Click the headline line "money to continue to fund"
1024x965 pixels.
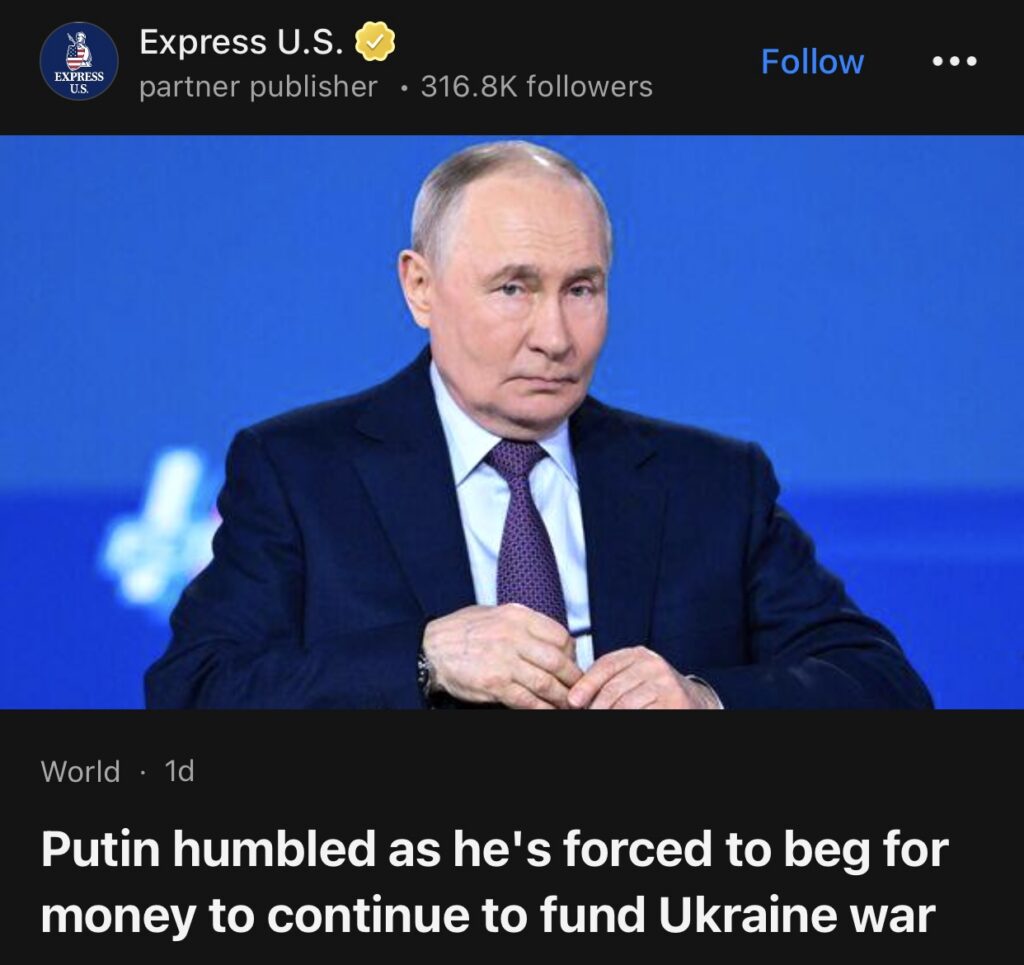click(x=343, y=915)
